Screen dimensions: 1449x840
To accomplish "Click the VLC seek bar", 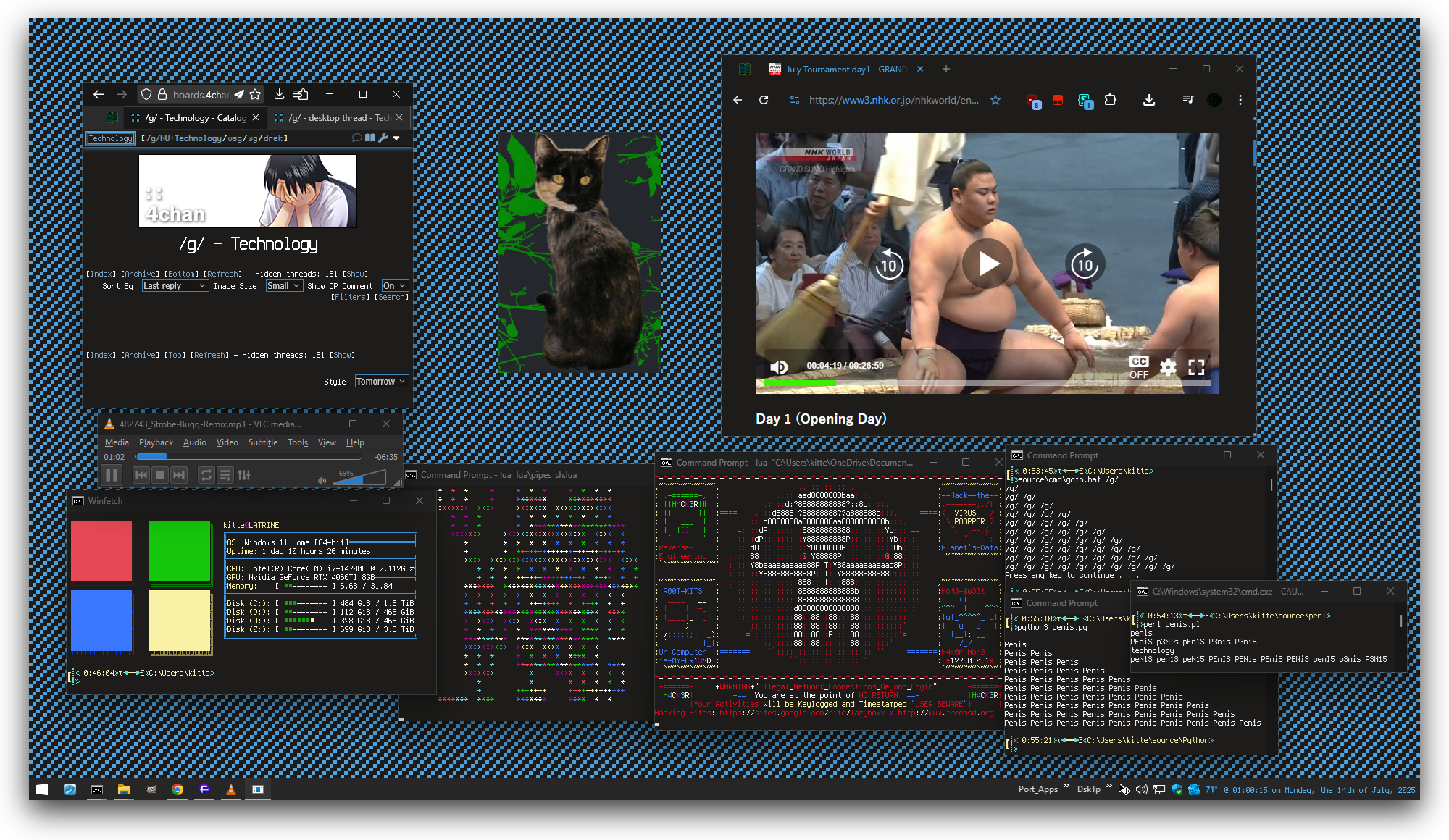I will point(249,457).
